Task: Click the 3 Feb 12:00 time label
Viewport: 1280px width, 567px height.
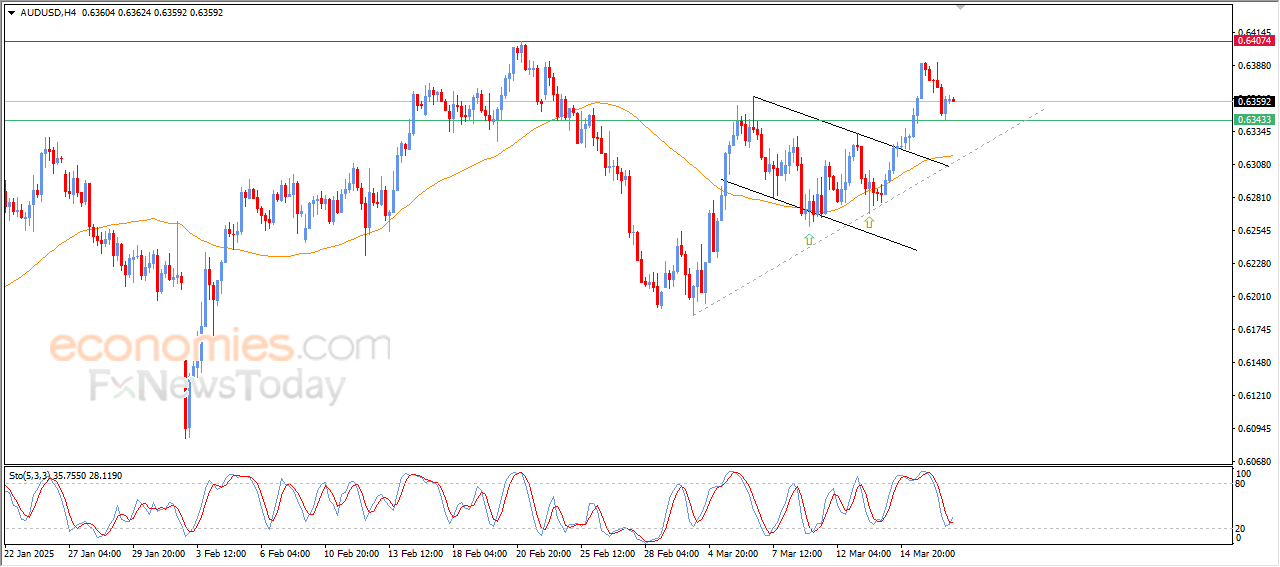Action: click(x=219, y=552)
